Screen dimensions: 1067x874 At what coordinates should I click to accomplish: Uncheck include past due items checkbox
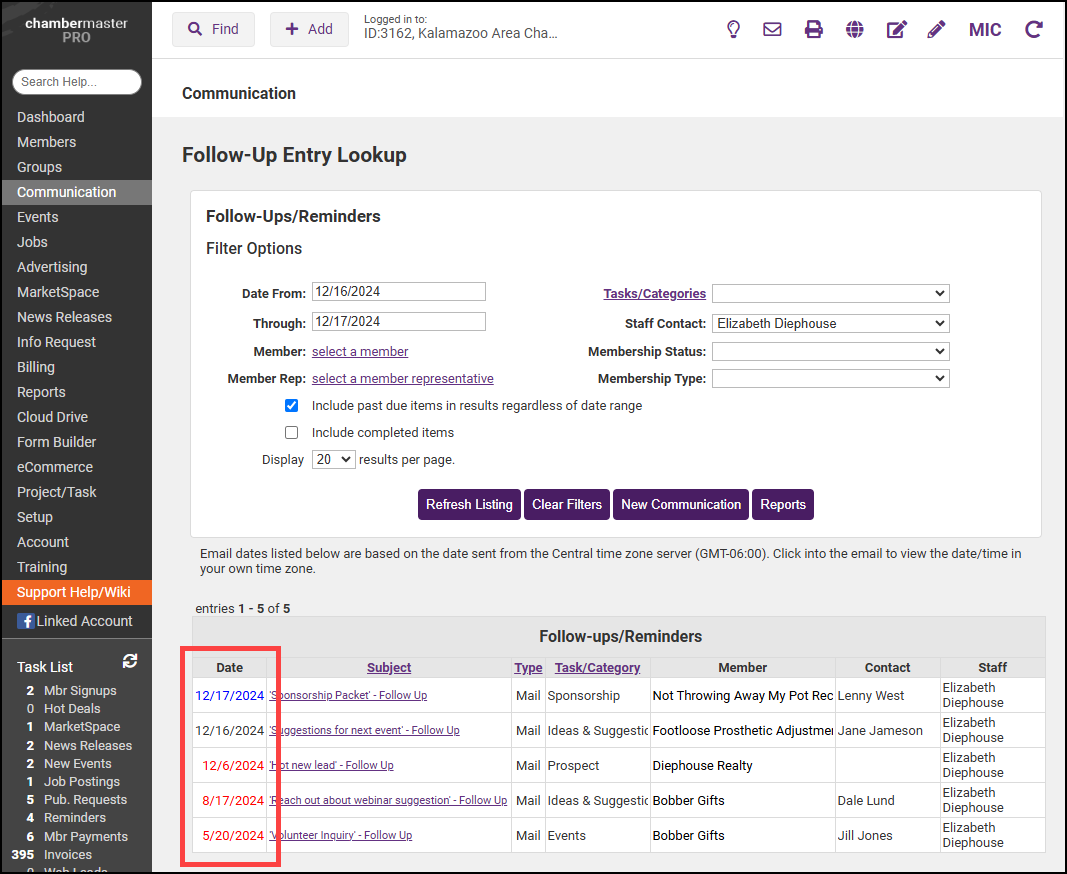292,406
